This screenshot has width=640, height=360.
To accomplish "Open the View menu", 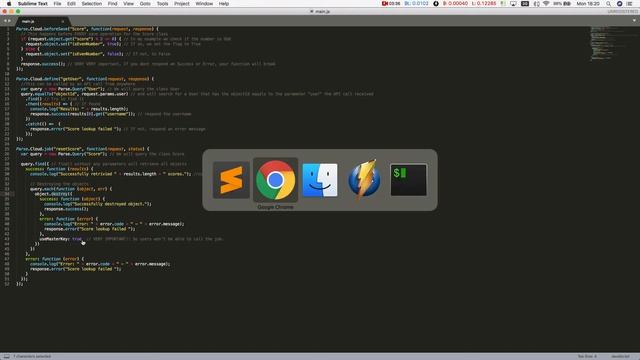I will tap(129, 4).
